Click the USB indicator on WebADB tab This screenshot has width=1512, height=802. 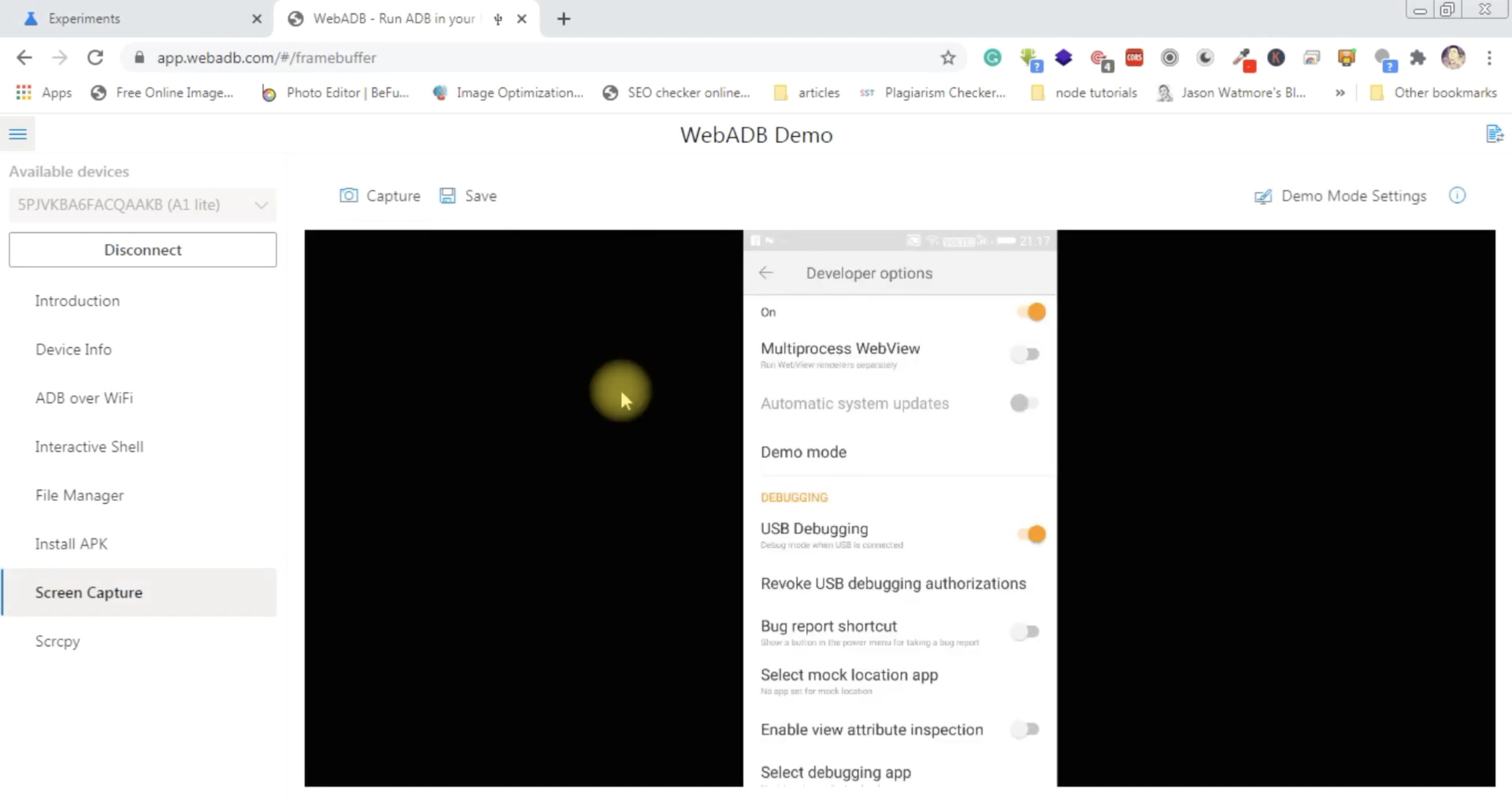pos(498,19)
